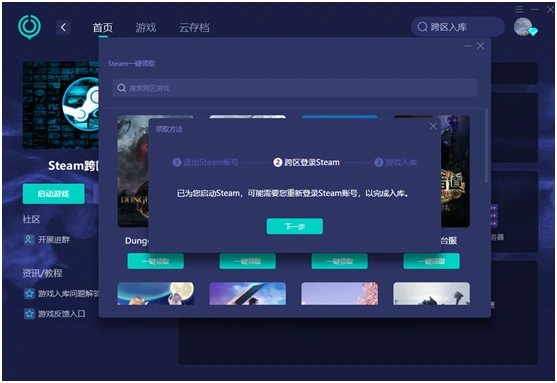Close the 领取方法 dialog
This screenshot has height=383, width=557.
[x=433, y=126]
